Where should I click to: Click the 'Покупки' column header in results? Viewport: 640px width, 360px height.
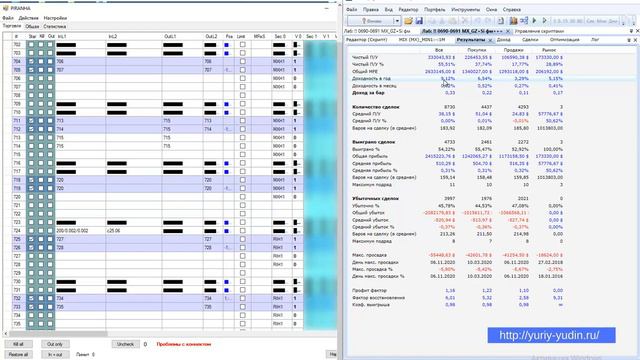click(x=477, y=50)
